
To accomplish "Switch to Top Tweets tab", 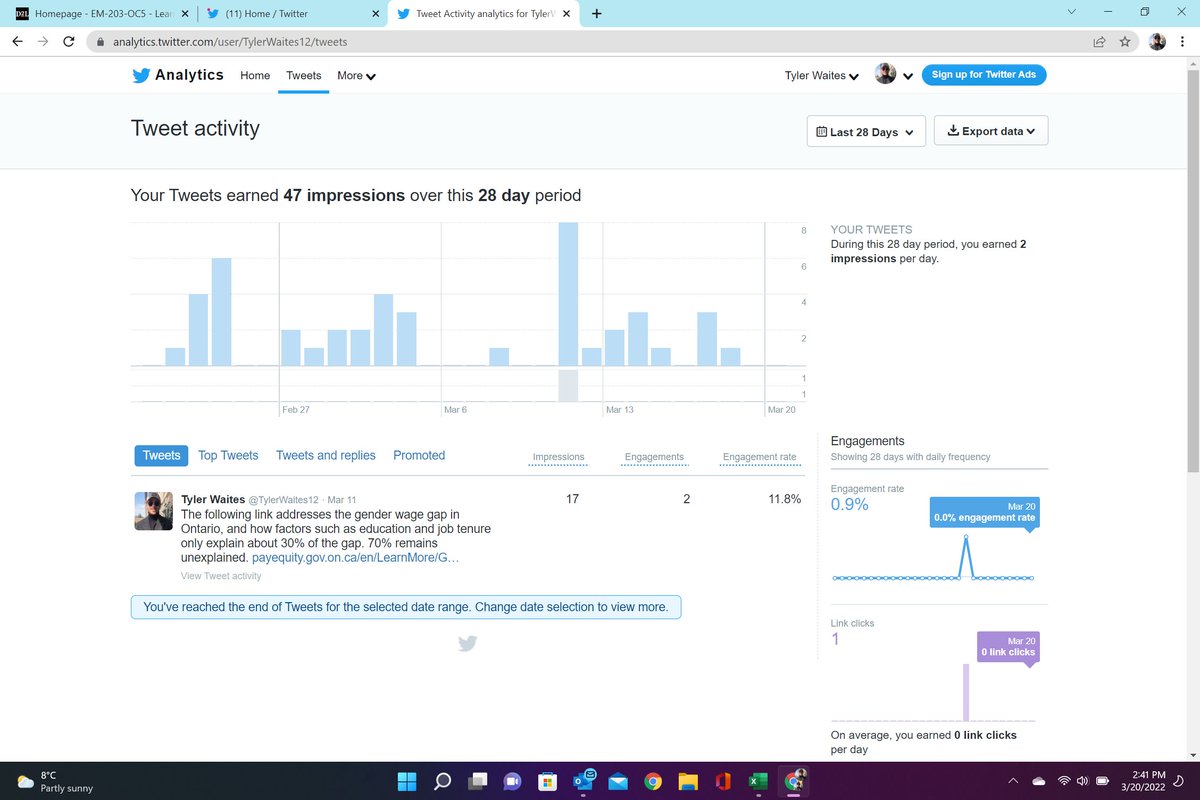I will click(228, 455).
